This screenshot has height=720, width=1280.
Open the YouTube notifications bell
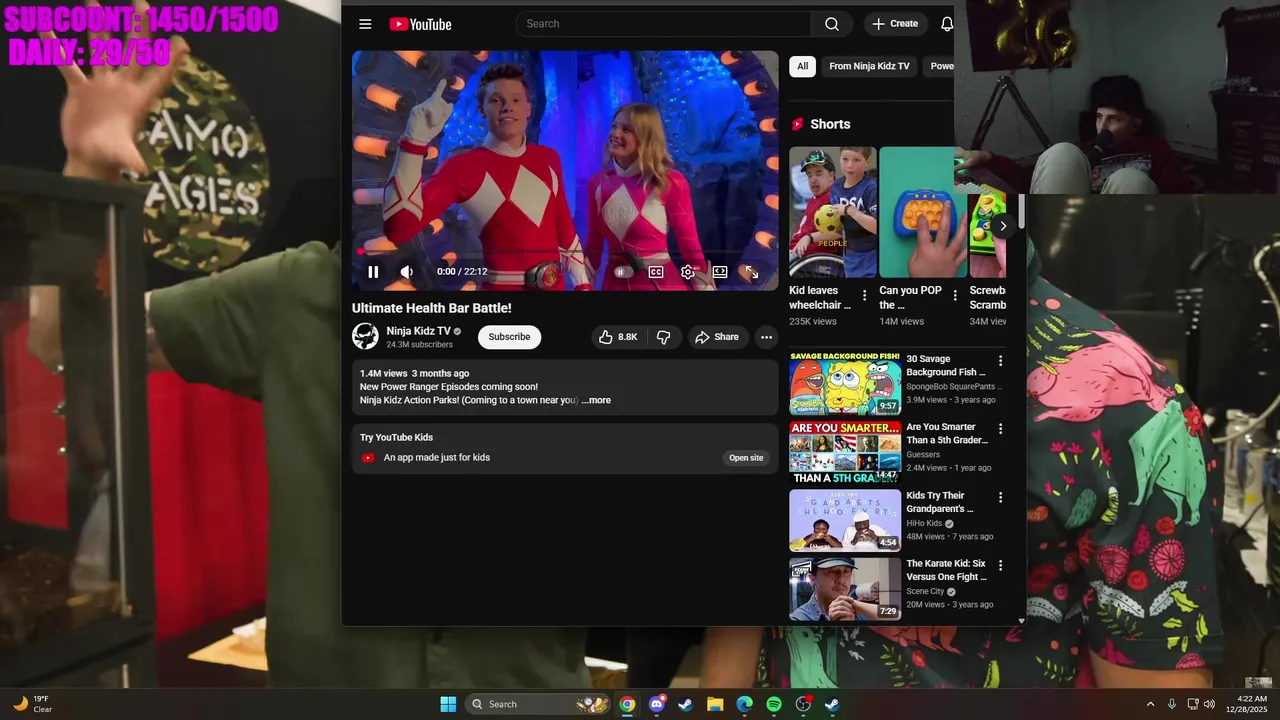click(946, 24)
